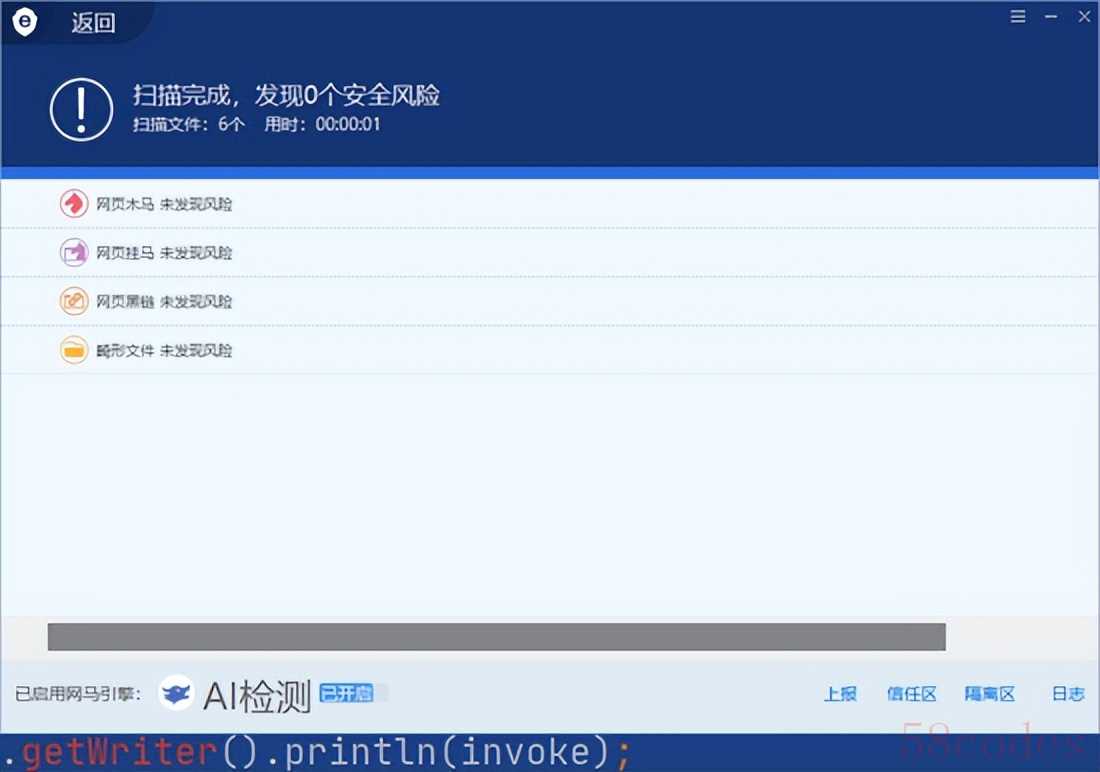Click the 网页挂马 category icon
This screenshot has height=772, width=1100.
pos(74,252)
